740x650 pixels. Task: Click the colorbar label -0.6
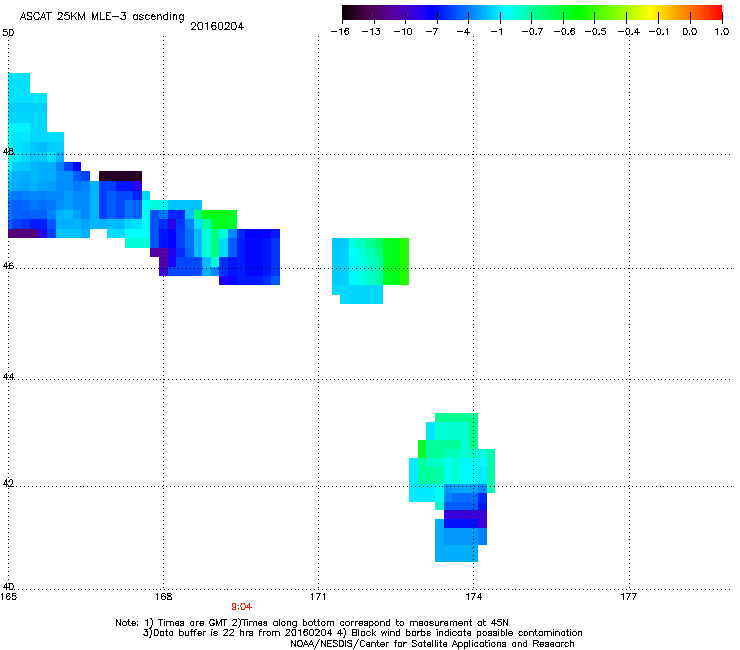[564, 32]
